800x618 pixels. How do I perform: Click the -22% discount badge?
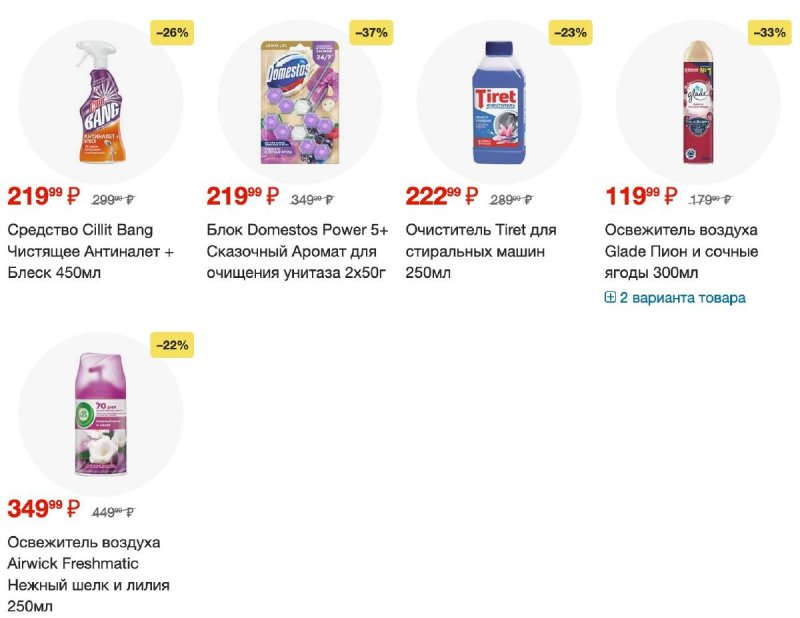click(x=172, y=345)
